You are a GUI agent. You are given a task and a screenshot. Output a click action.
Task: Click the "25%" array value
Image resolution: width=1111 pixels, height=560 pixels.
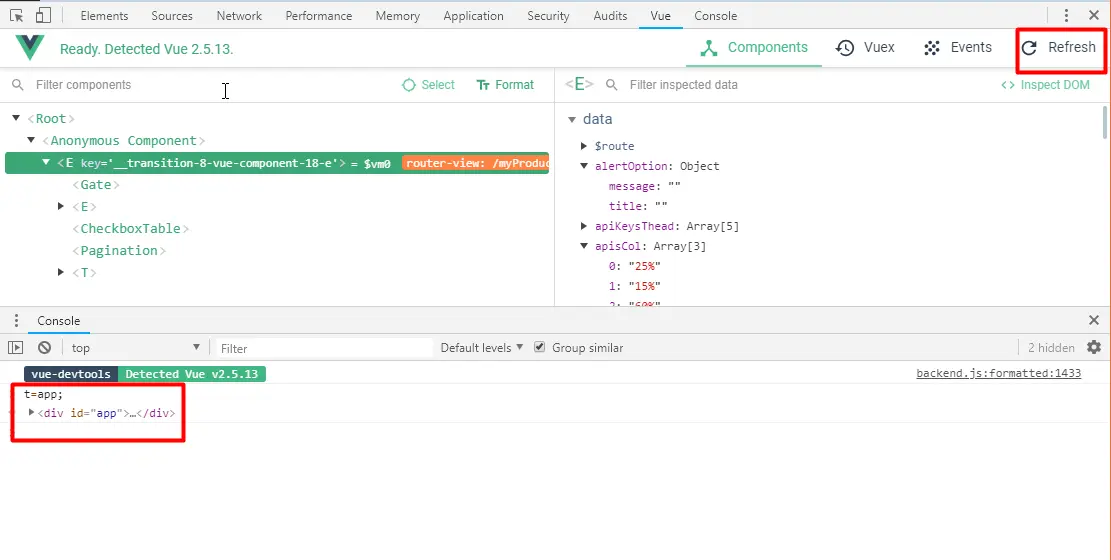644,267
